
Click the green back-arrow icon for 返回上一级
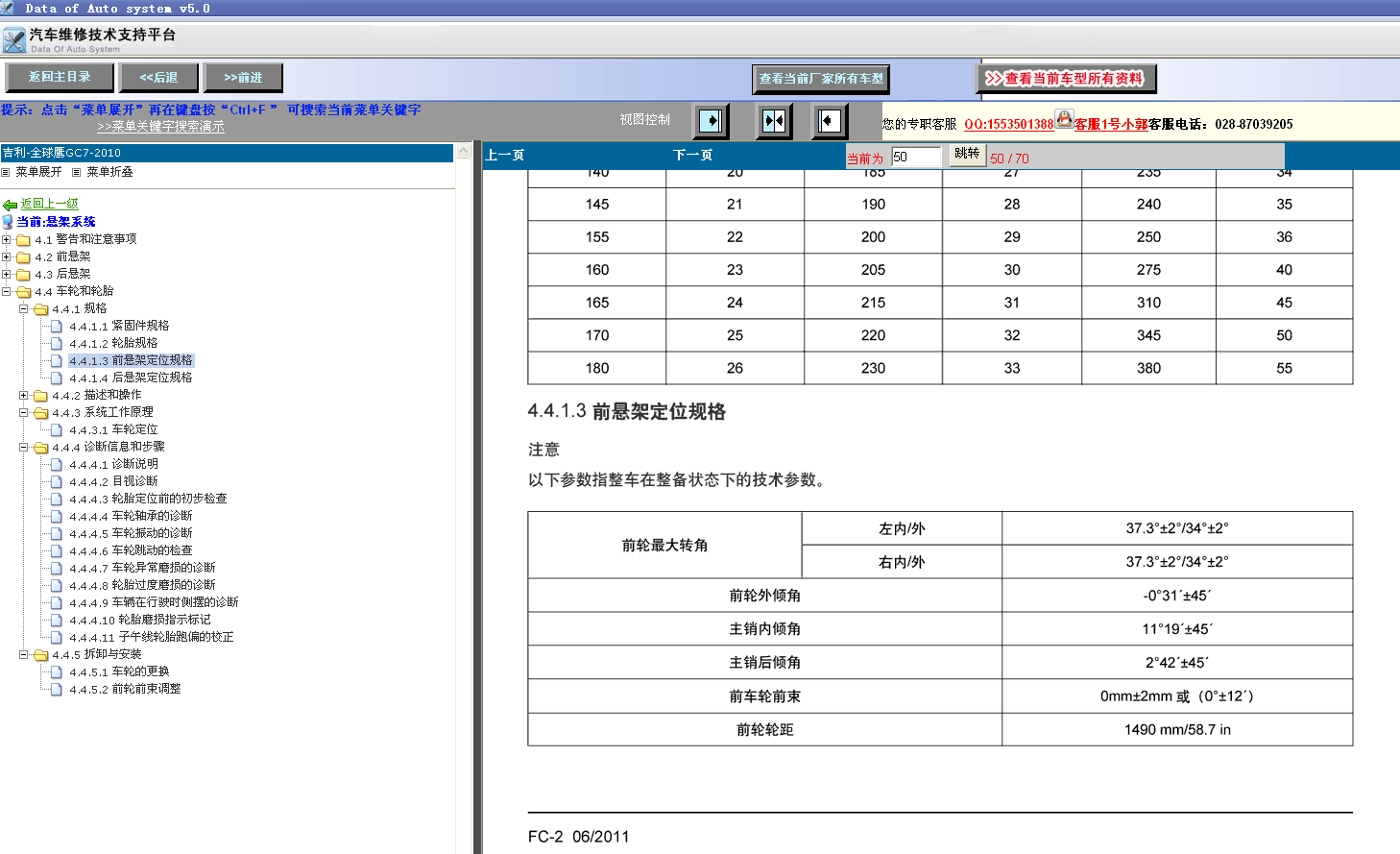point(10,205)
